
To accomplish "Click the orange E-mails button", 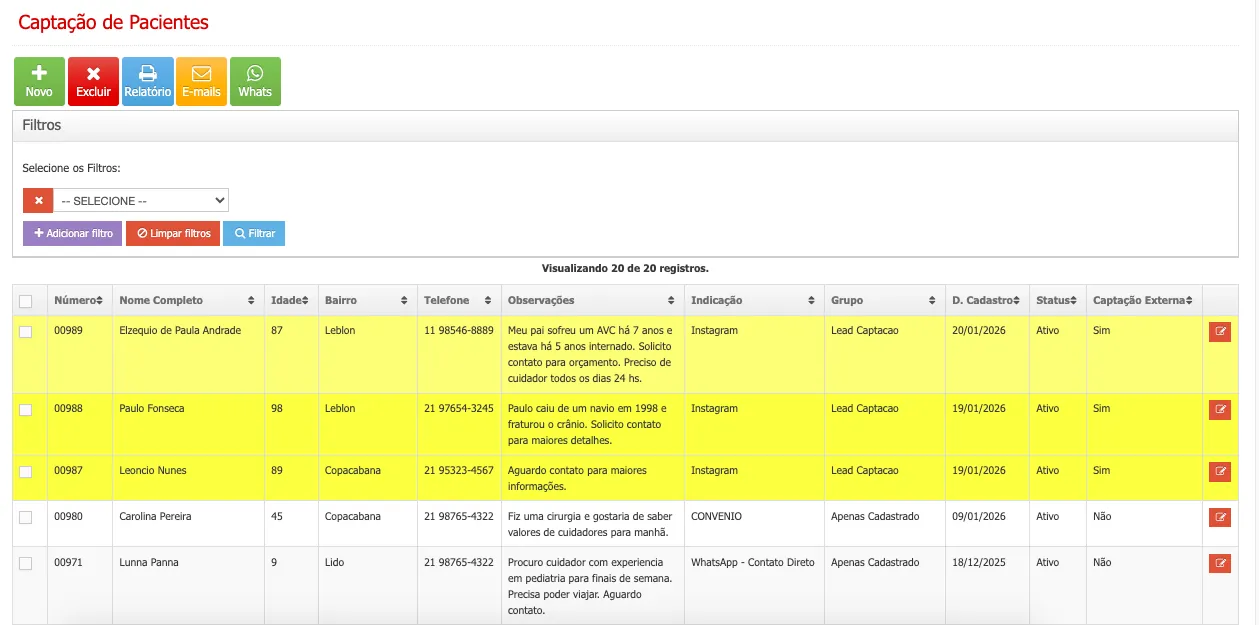I will pyautogui.click(x=201, y=81).
